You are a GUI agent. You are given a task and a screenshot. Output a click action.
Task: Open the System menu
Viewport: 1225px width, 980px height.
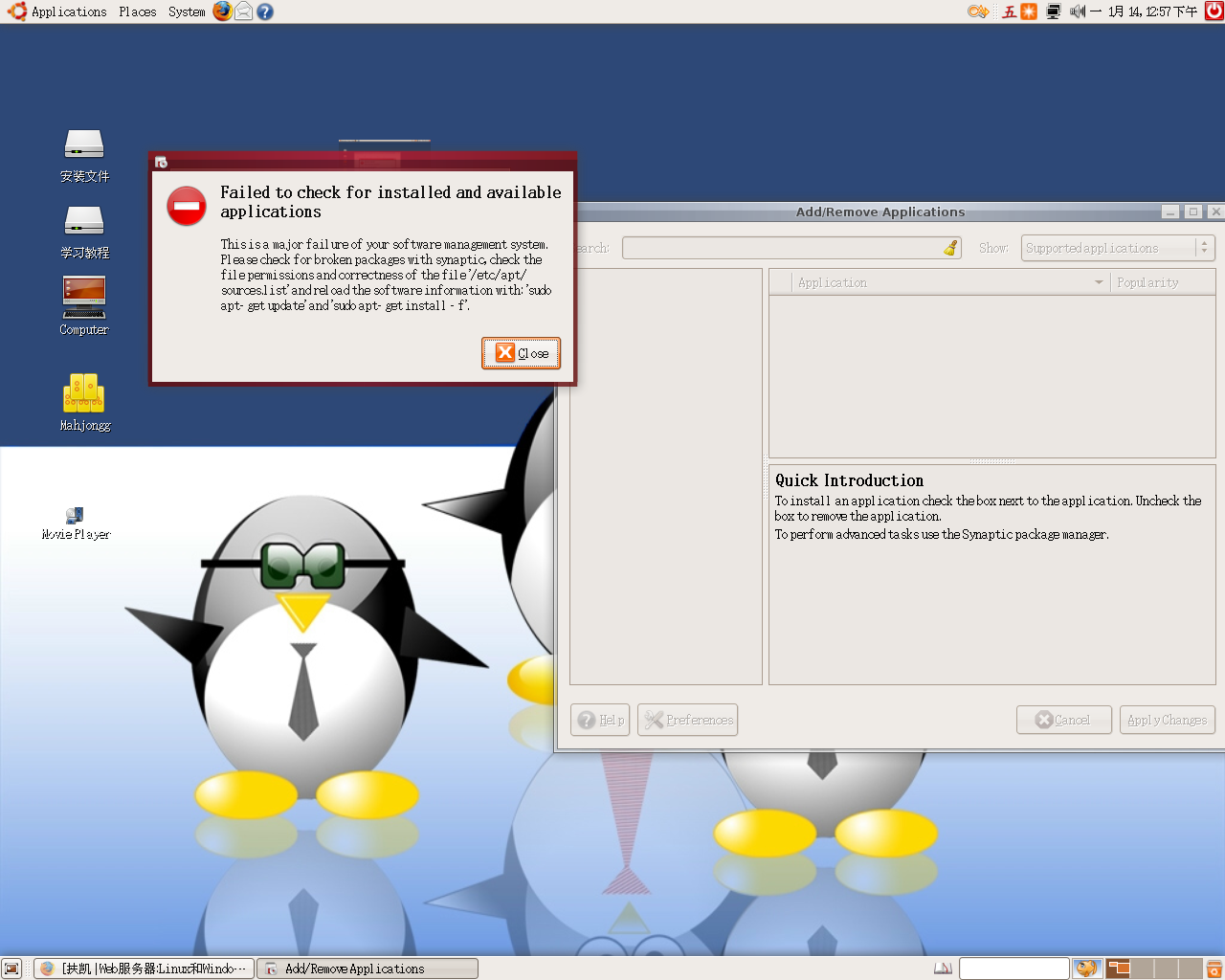click(x=187, y=11)
